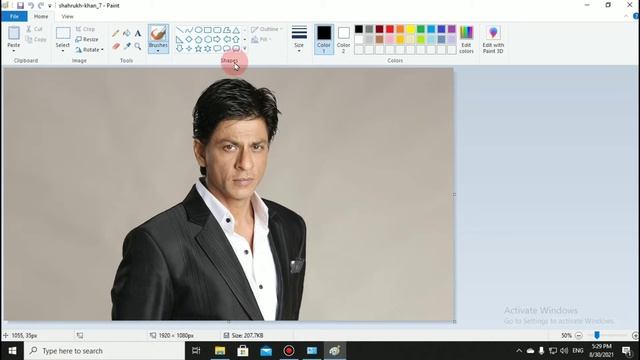Pick the red color swatch

point(390,29)
